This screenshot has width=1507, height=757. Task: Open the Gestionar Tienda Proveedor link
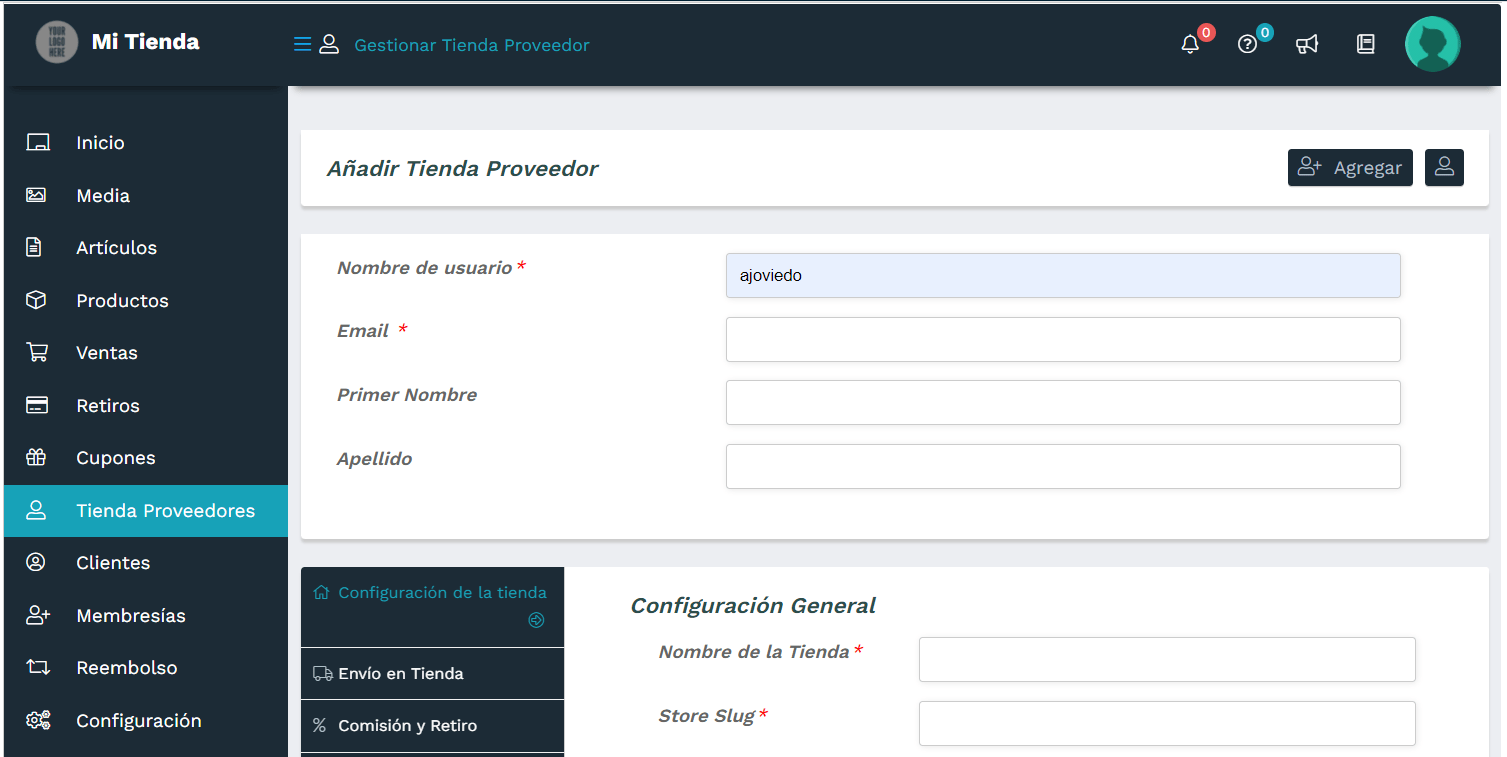click(471, 45)
